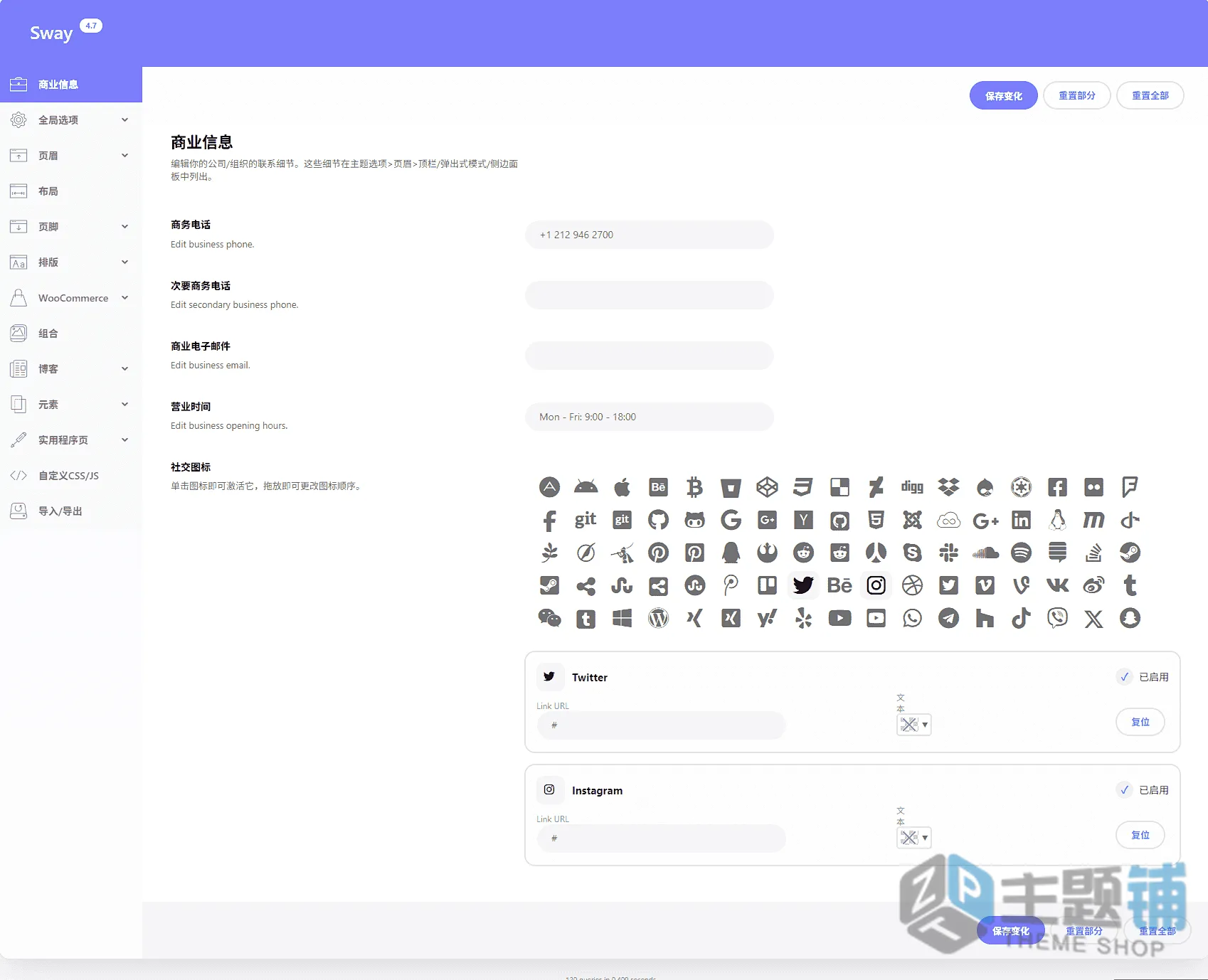Click the upper 重置全部 button
Viewport: 1208px width, 980px height.
[x=1150, y=96]
